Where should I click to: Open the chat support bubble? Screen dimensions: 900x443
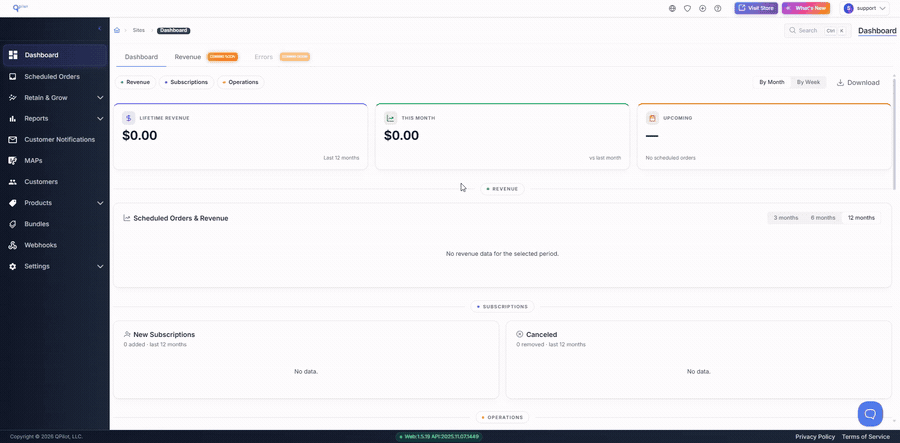click(x=870, y=414)
